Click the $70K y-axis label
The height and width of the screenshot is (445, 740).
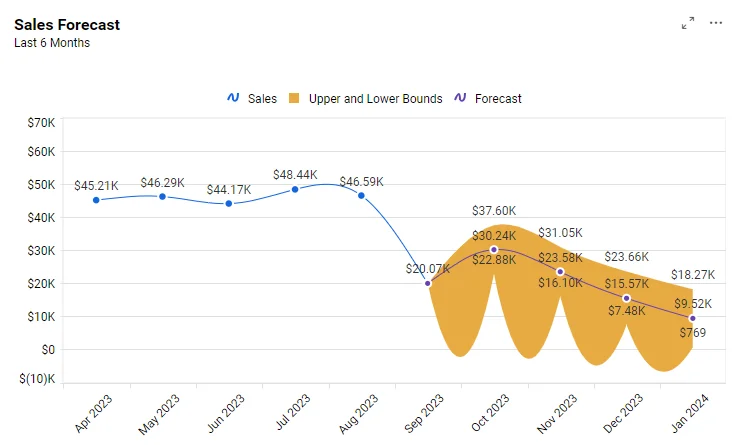click(x=41, y=123)
